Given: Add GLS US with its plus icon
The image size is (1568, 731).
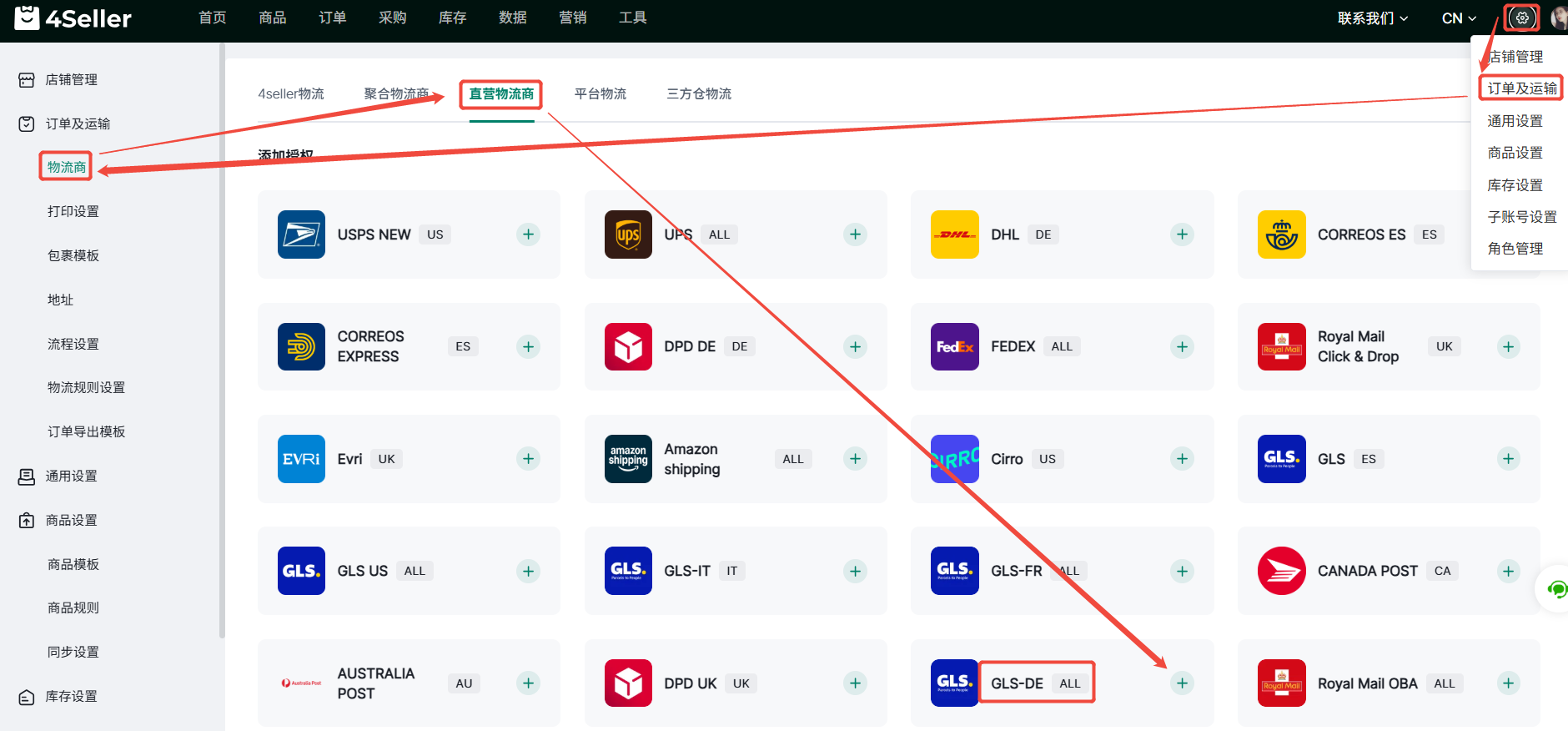Looking at the screenshot, I should point(528,571).
